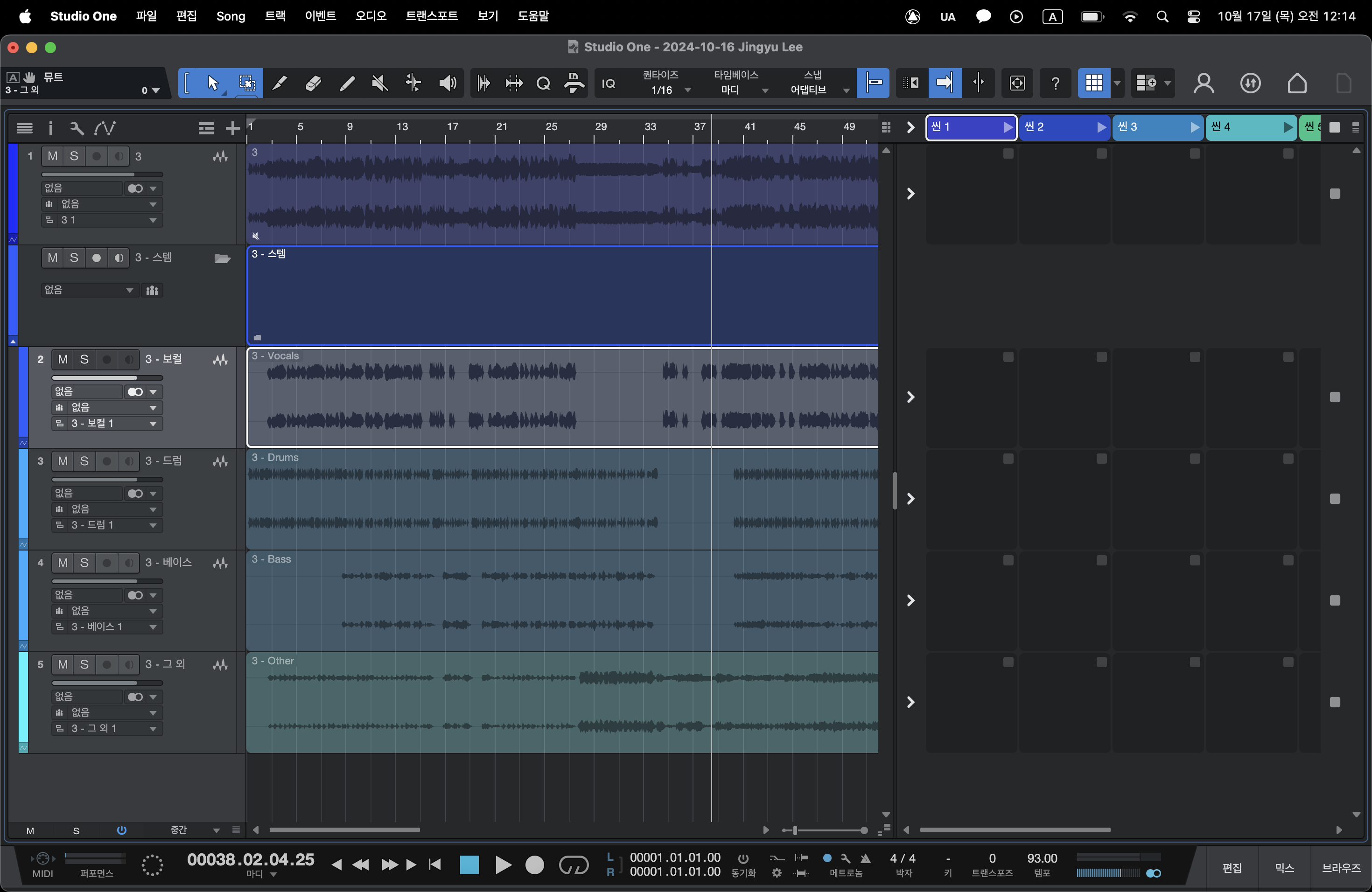Select the Paint tool

(x=346, y=83)
